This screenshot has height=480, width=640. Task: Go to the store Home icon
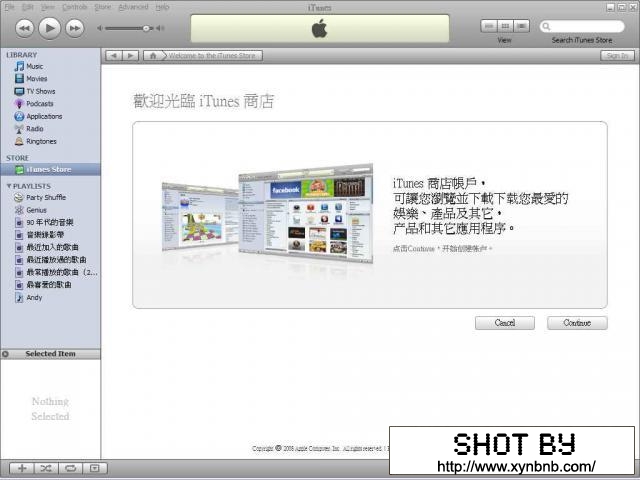point(153,56)
